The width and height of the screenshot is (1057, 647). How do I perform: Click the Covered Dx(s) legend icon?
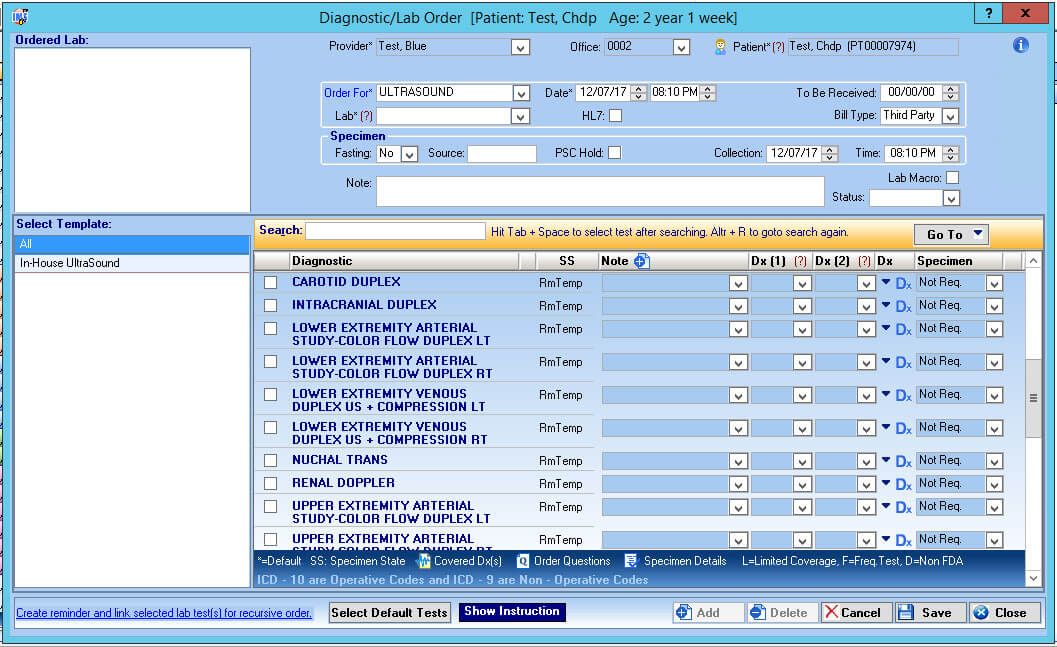(x=423, y=561)
